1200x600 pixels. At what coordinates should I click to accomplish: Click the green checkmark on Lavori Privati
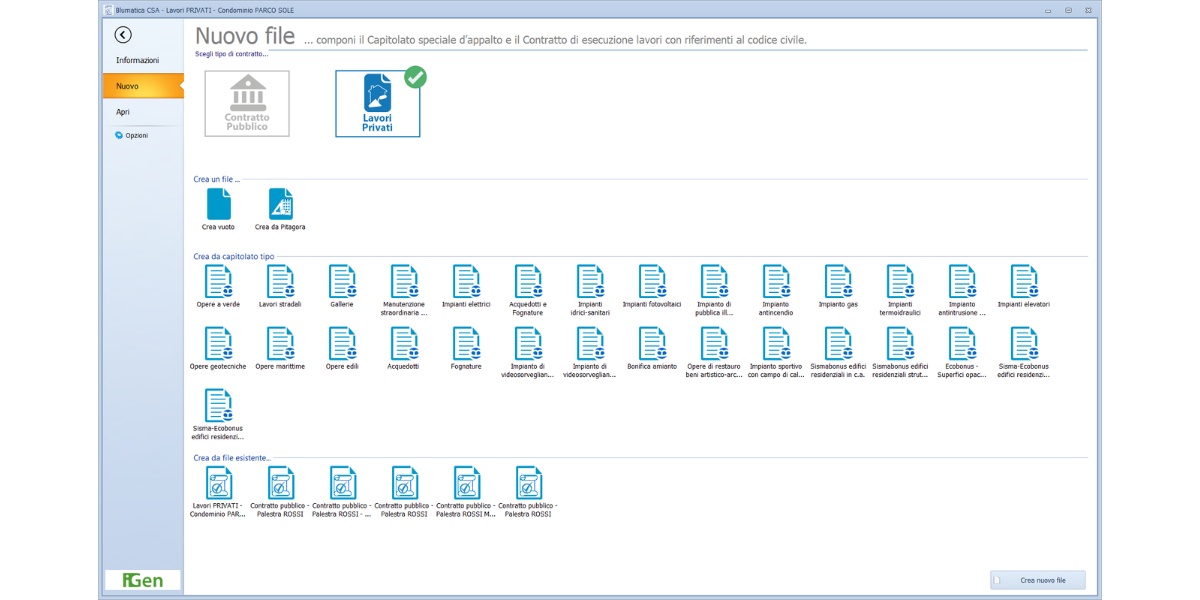(x=415, y=77)
